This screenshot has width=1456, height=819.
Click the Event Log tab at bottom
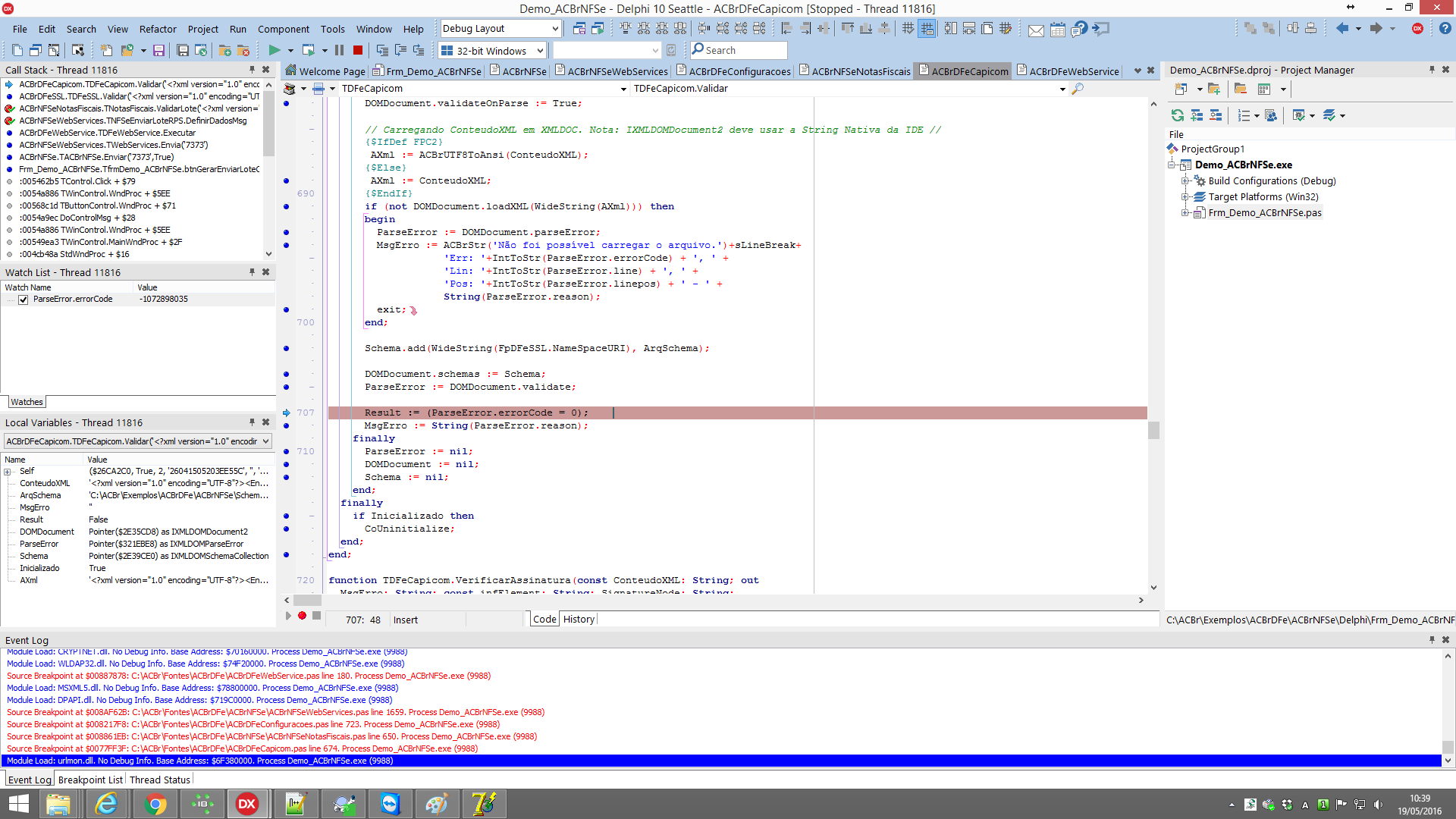click(x=29, y=779)
